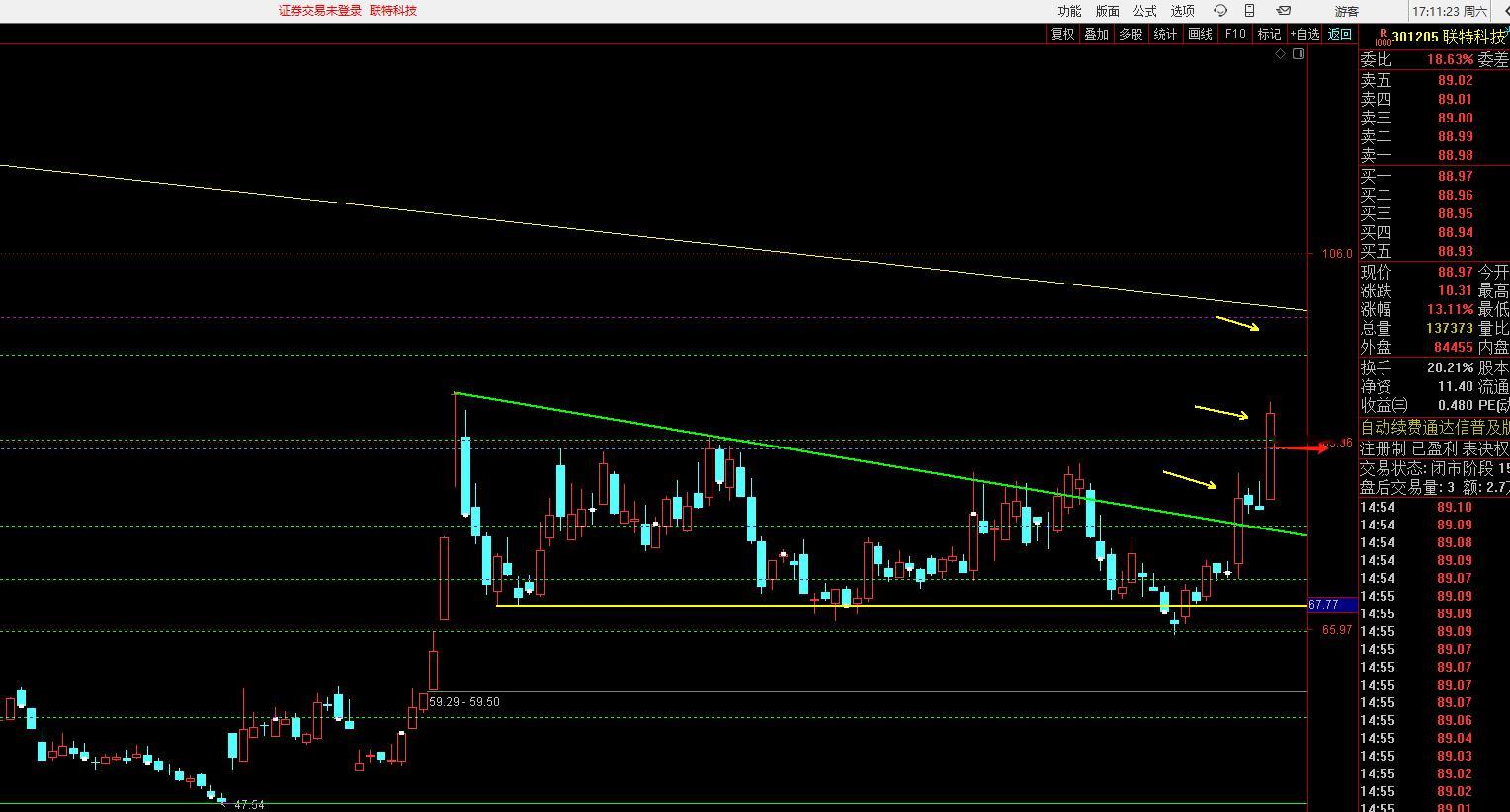Click the small diamond icon above the chart
This screenshot has width=1510, height=812.
point(1281,54)
